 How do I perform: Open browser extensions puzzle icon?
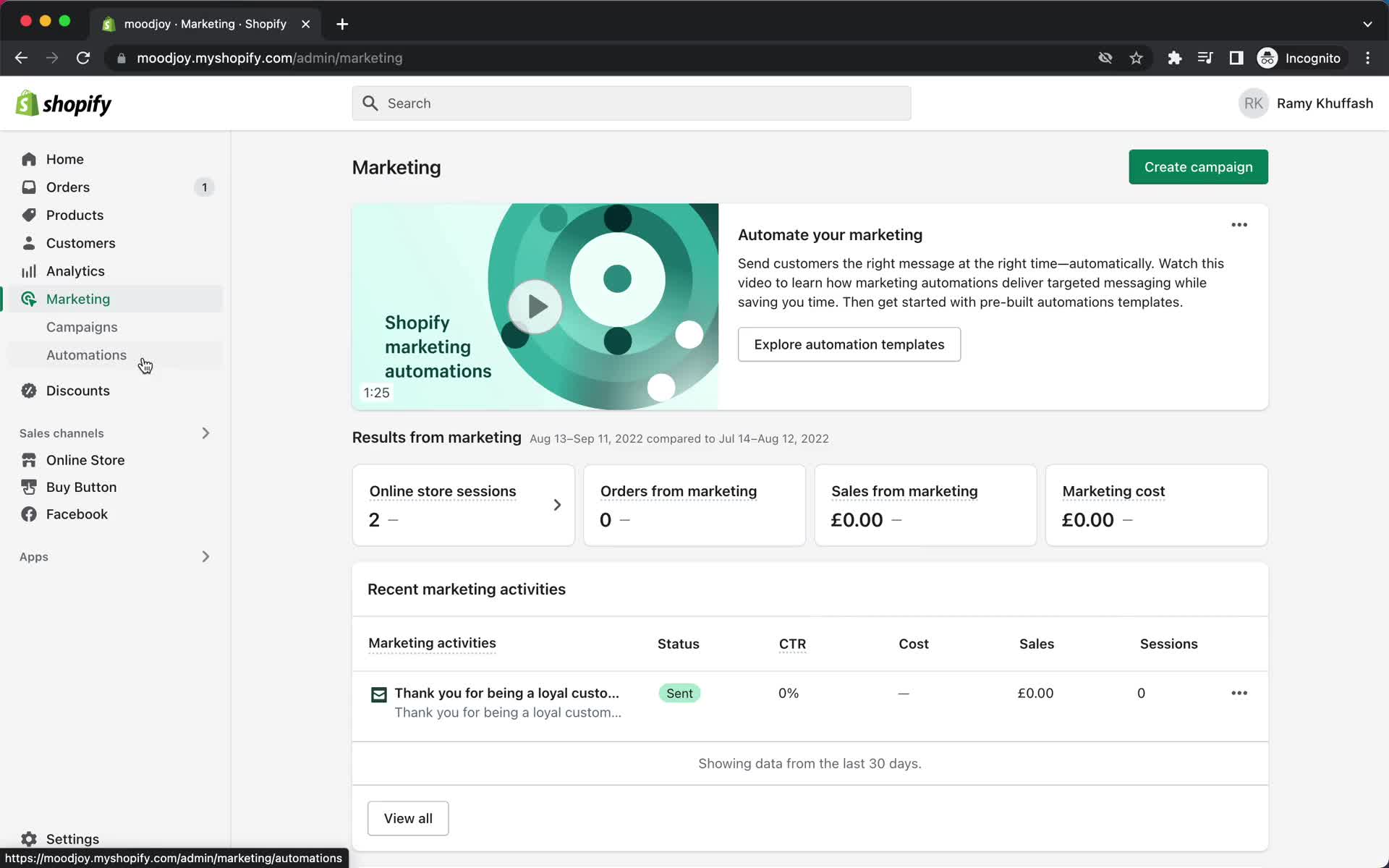1174,58
